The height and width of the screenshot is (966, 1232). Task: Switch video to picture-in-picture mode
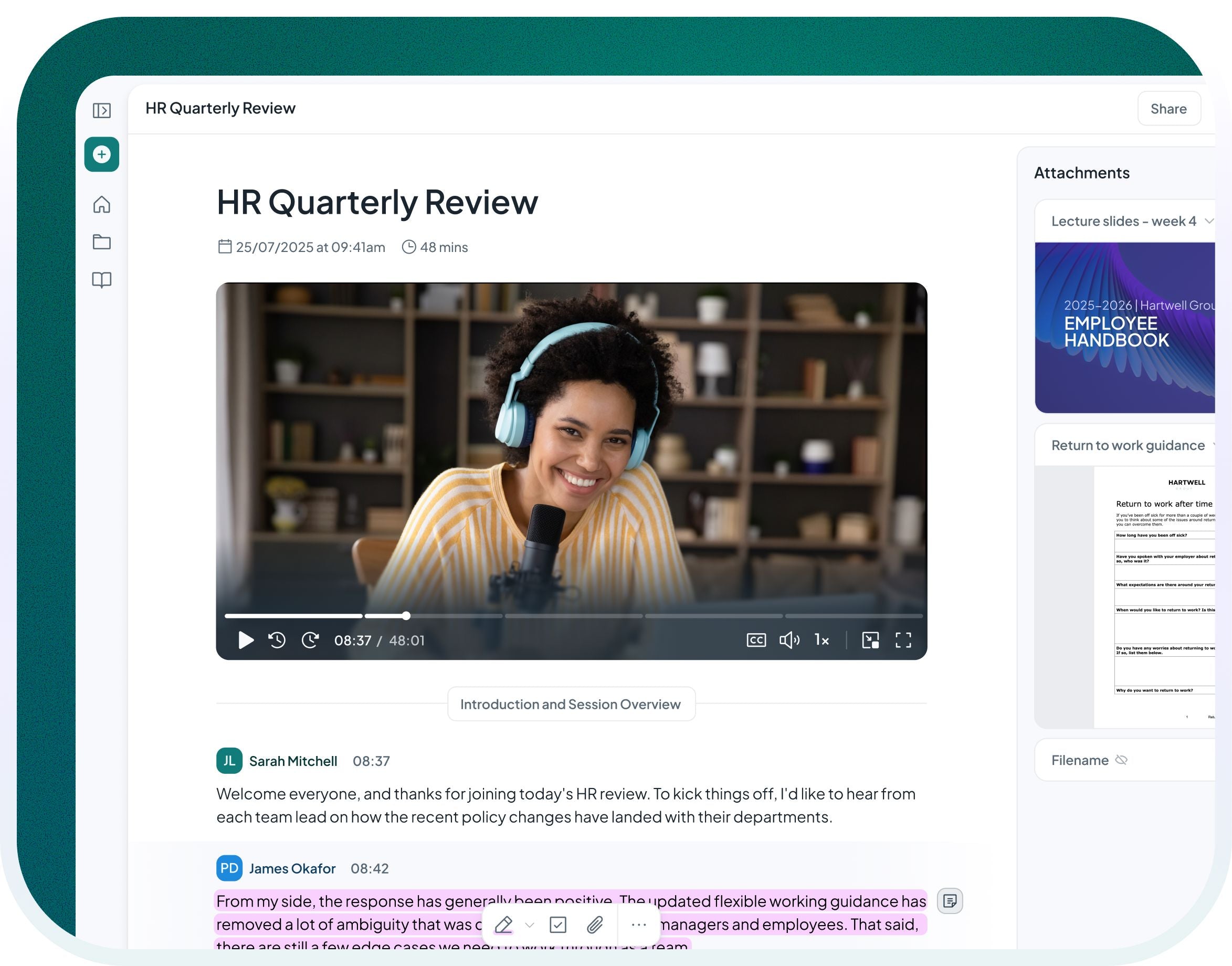870,640
